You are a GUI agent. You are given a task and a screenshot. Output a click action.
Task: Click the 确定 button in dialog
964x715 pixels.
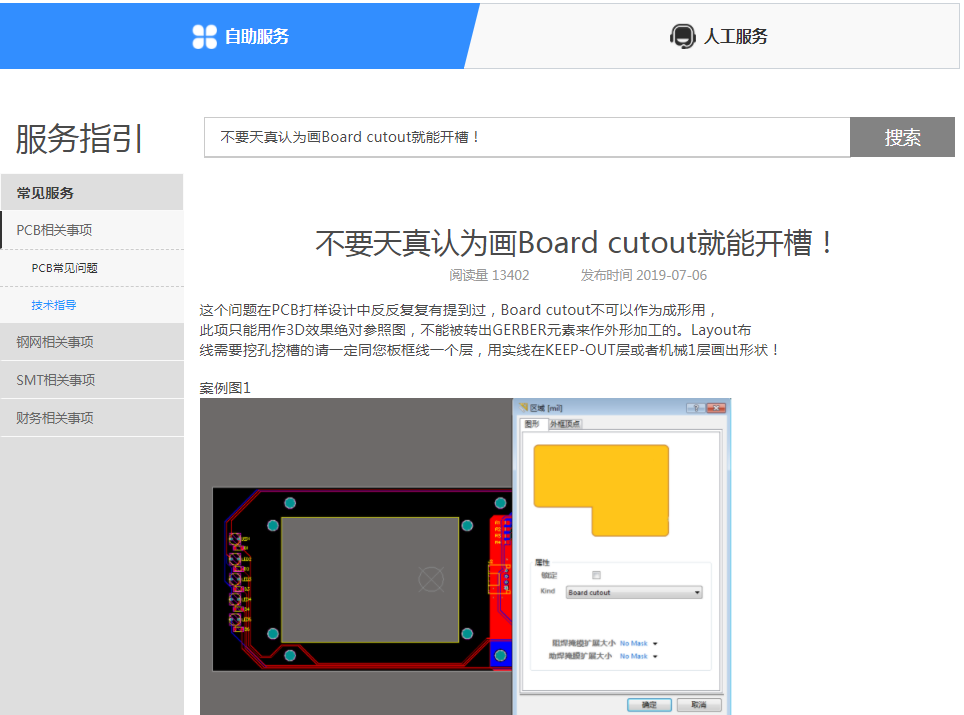pos(649,705)
